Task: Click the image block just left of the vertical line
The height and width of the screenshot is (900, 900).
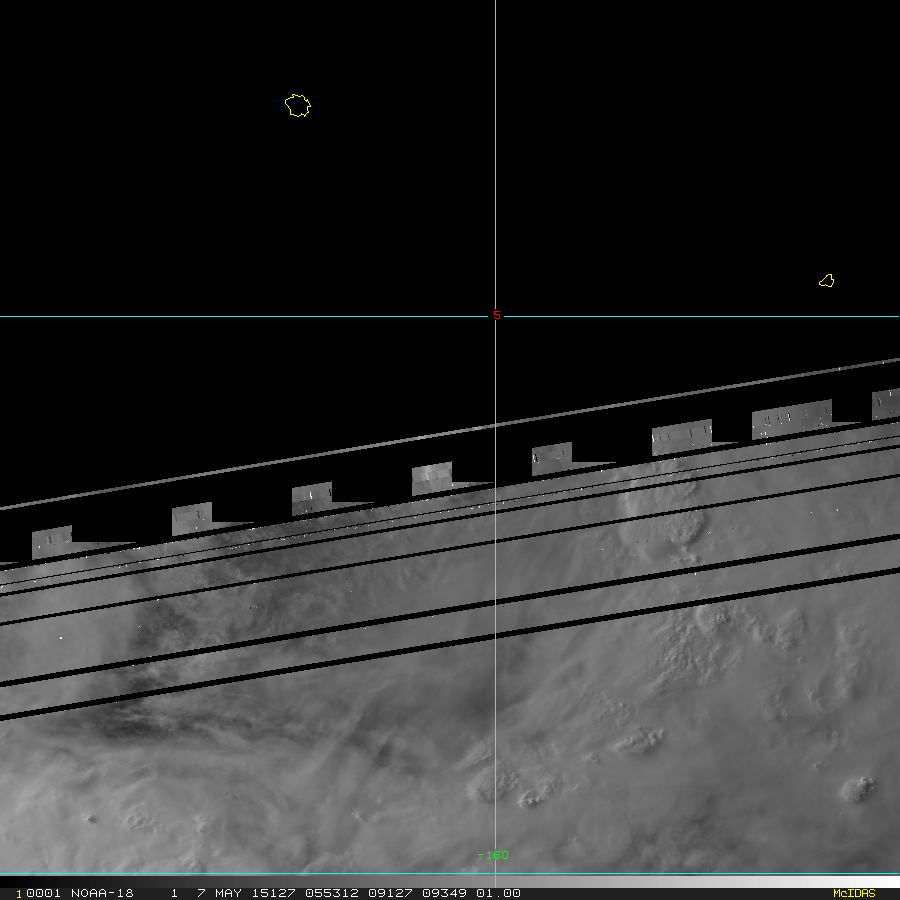Action: coord(432,478)
